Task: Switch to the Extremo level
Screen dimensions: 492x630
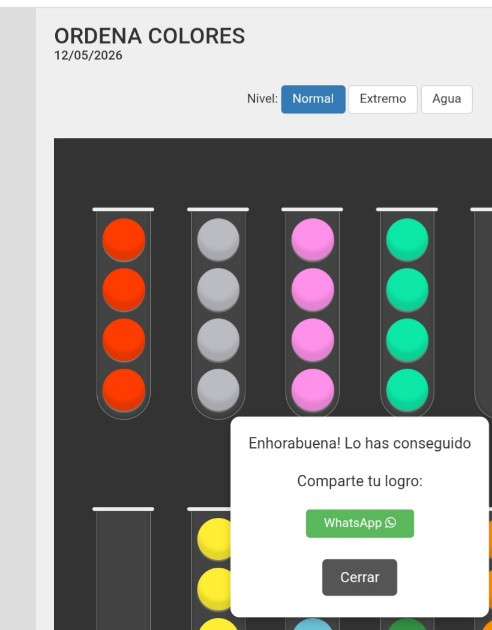Action: click(383, 99)
